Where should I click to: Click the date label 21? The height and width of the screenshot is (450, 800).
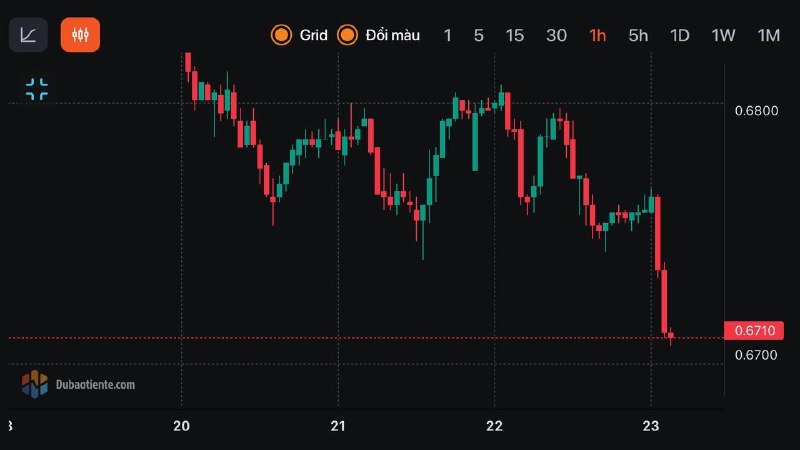pos(338,426)
